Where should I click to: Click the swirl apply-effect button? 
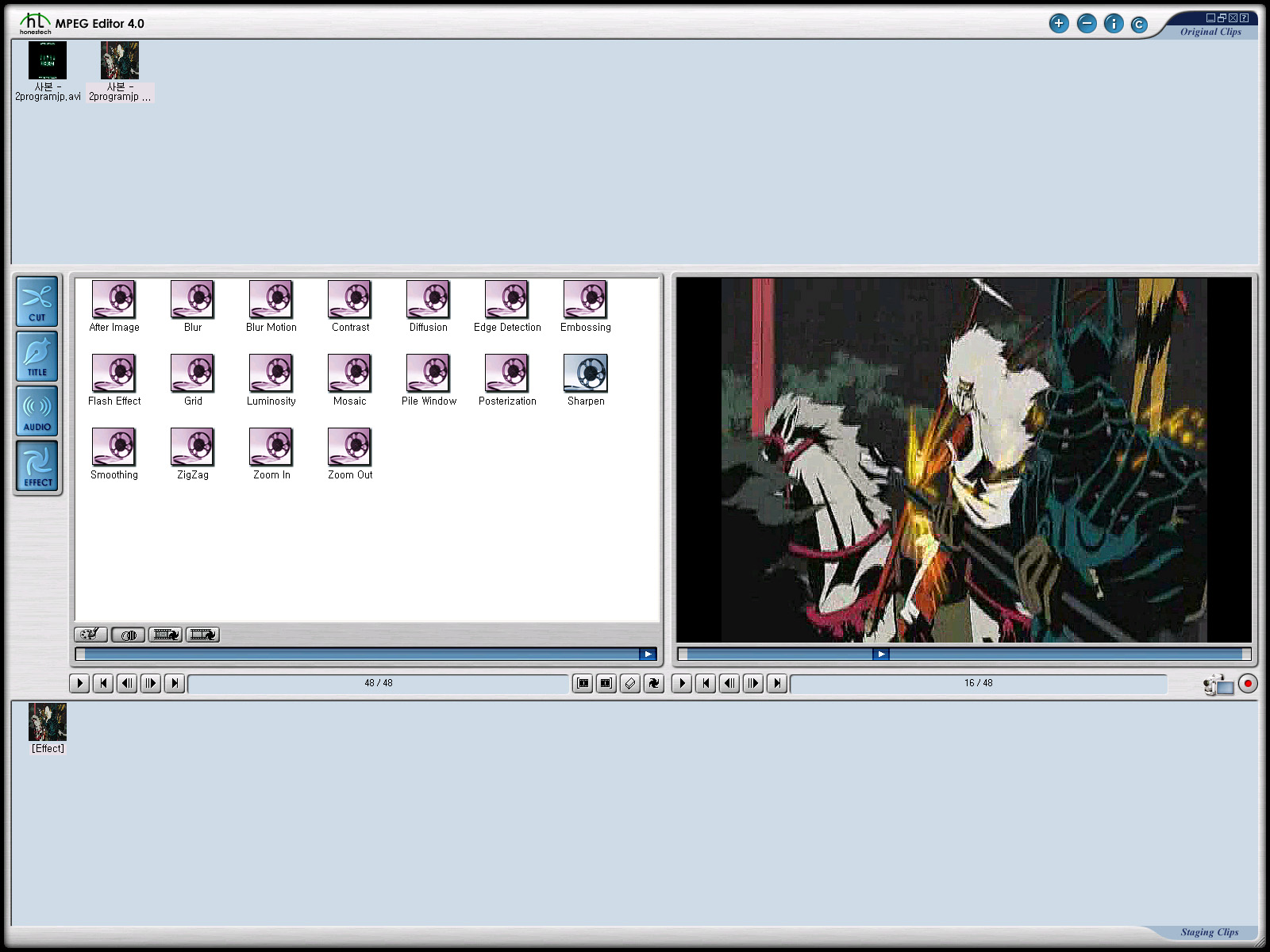coord(654,683)
